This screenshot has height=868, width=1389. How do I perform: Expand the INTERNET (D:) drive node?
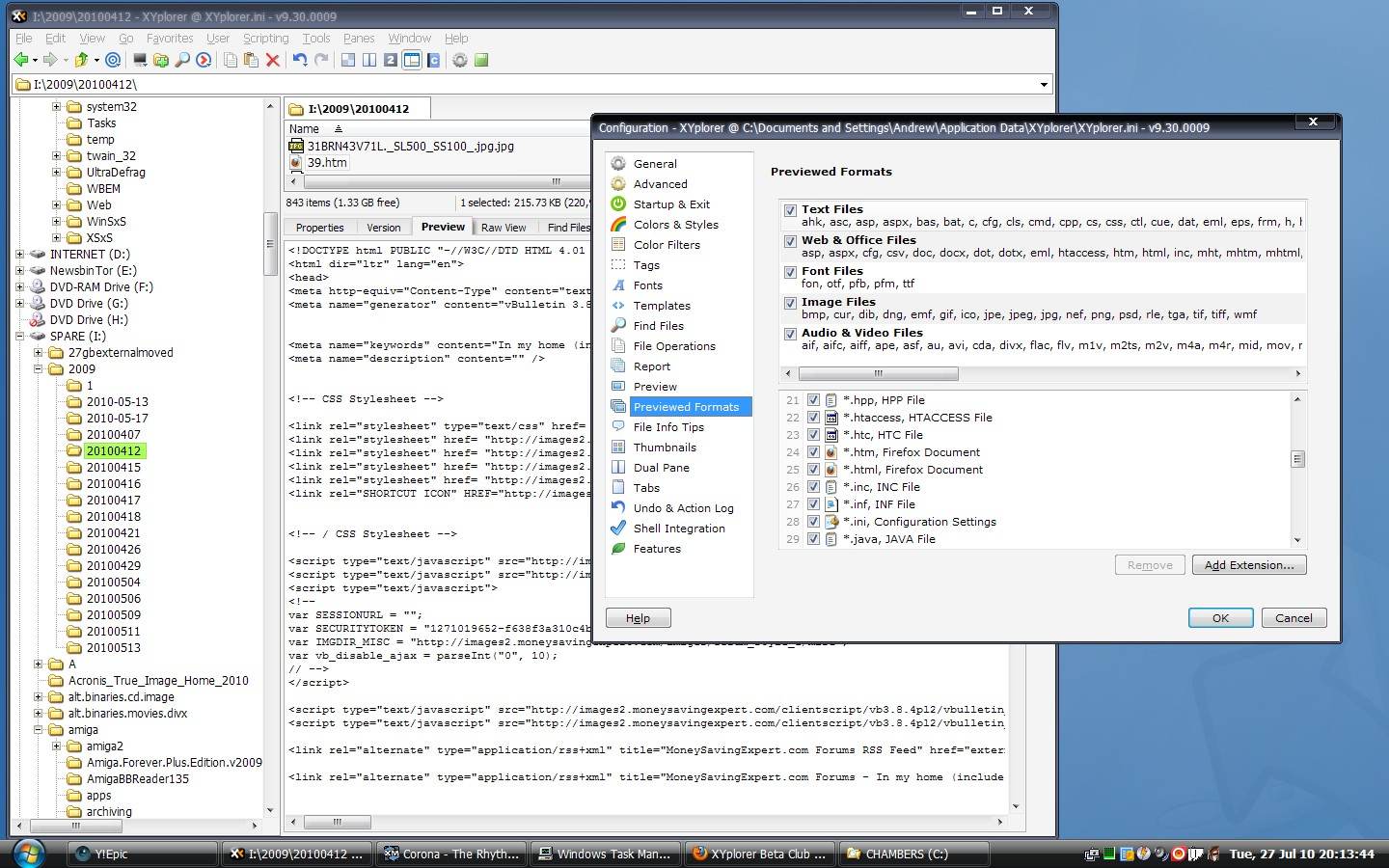coord(19,255)
